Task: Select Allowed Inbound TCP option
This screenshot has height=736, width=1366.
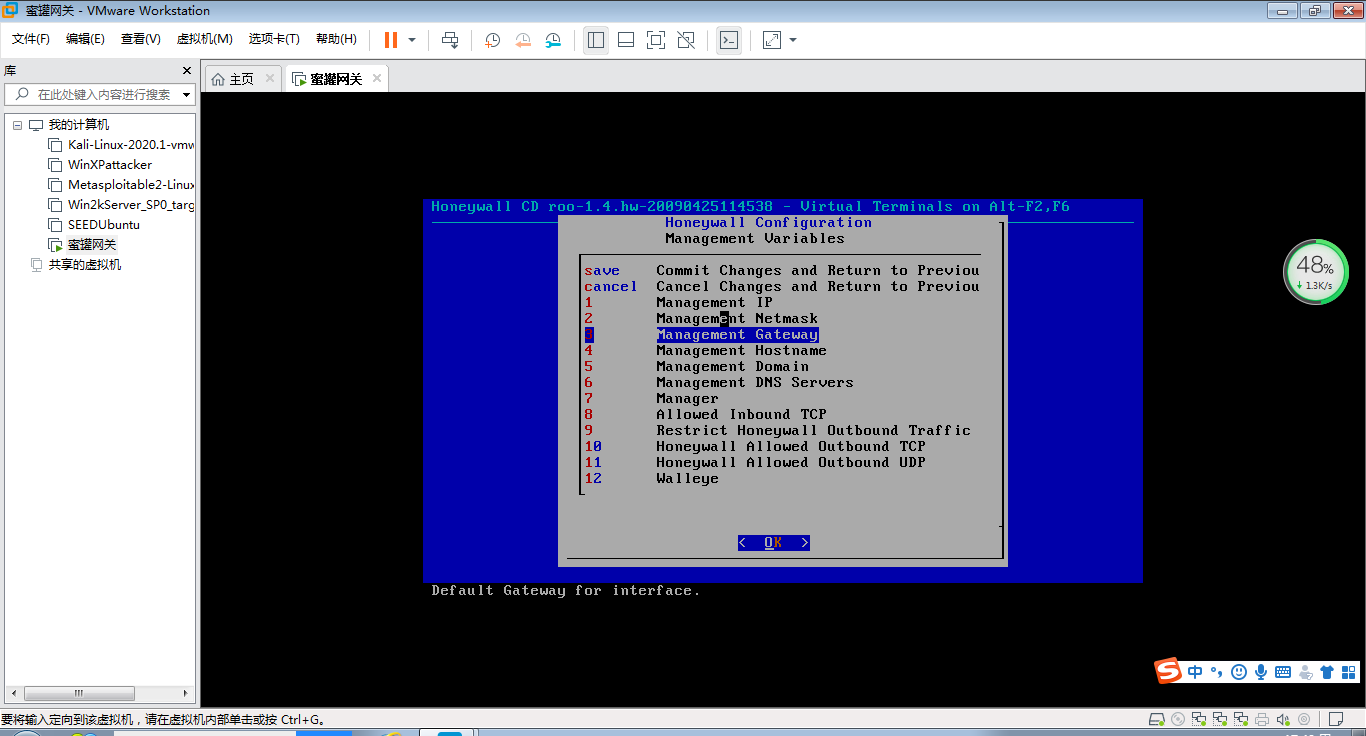Action: click(x=741, y=415)
